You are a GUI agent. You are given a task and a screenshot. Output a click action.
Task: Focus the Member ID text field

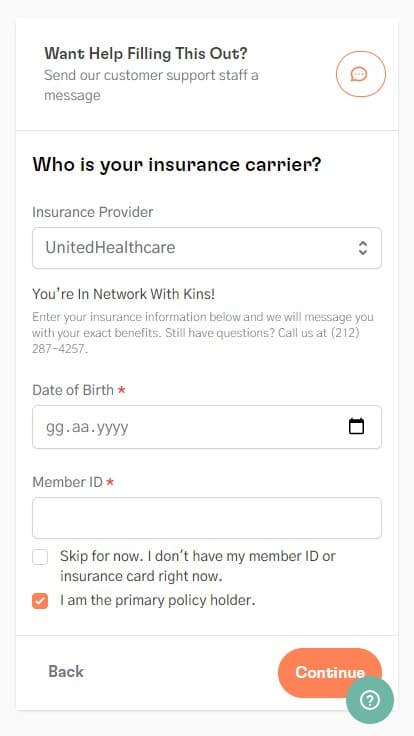click(x=207, y=518)
